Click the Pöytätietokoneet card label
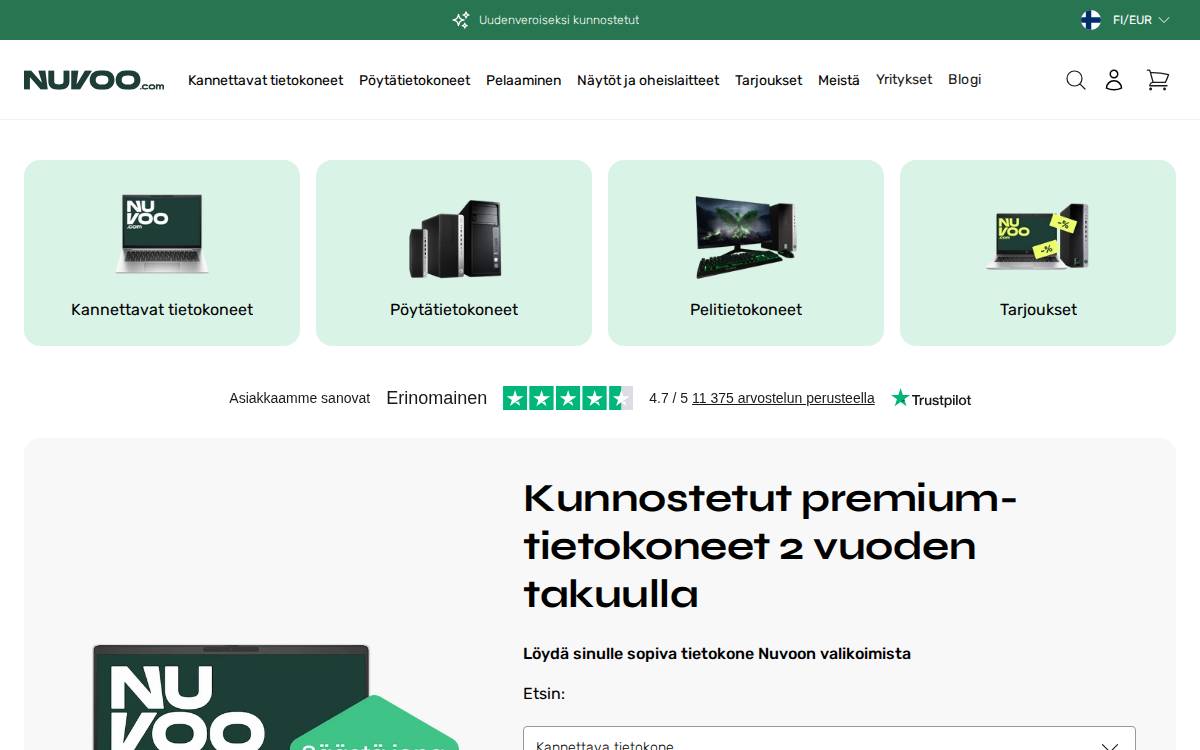Viewport: 1200px width, 750px height. [x=454, y=310]
